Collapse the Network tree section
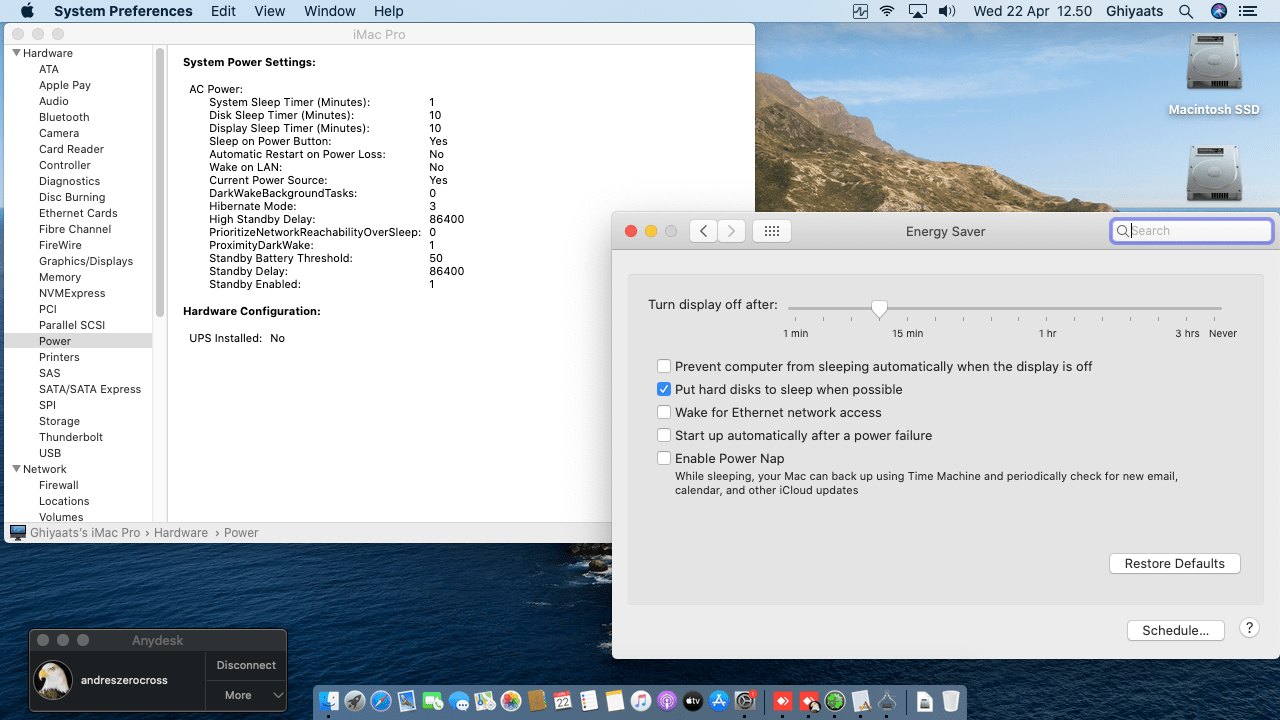Viewport: 1280px width, 720px height. point(17,469)
